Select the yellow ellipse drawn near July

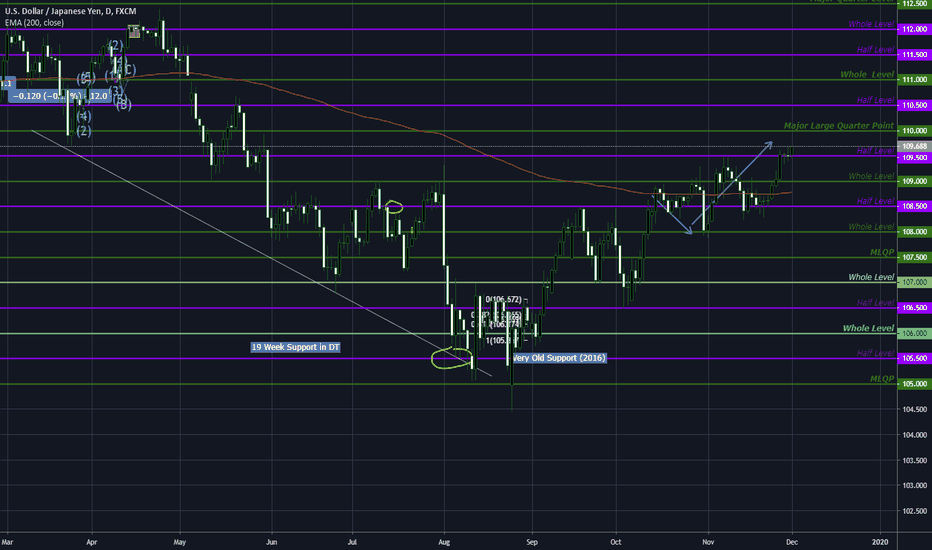(x=393, y=207)
